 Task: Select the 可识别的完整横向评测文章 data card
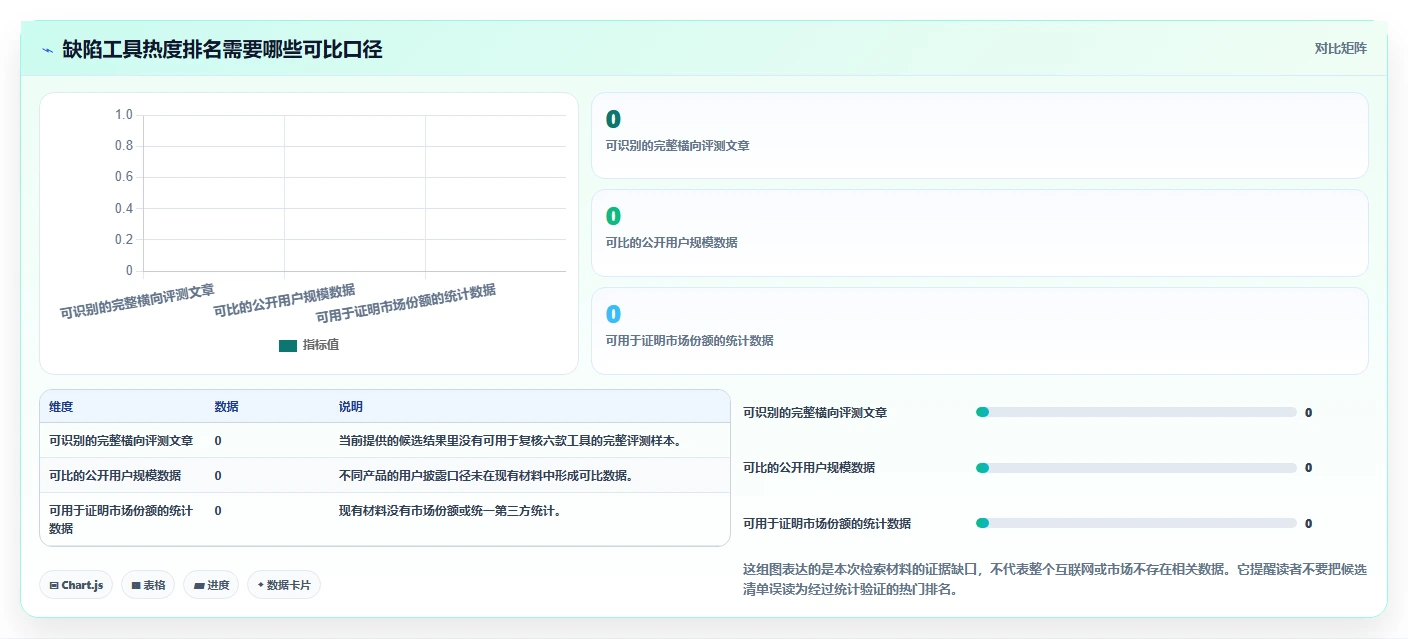[979, 135]
